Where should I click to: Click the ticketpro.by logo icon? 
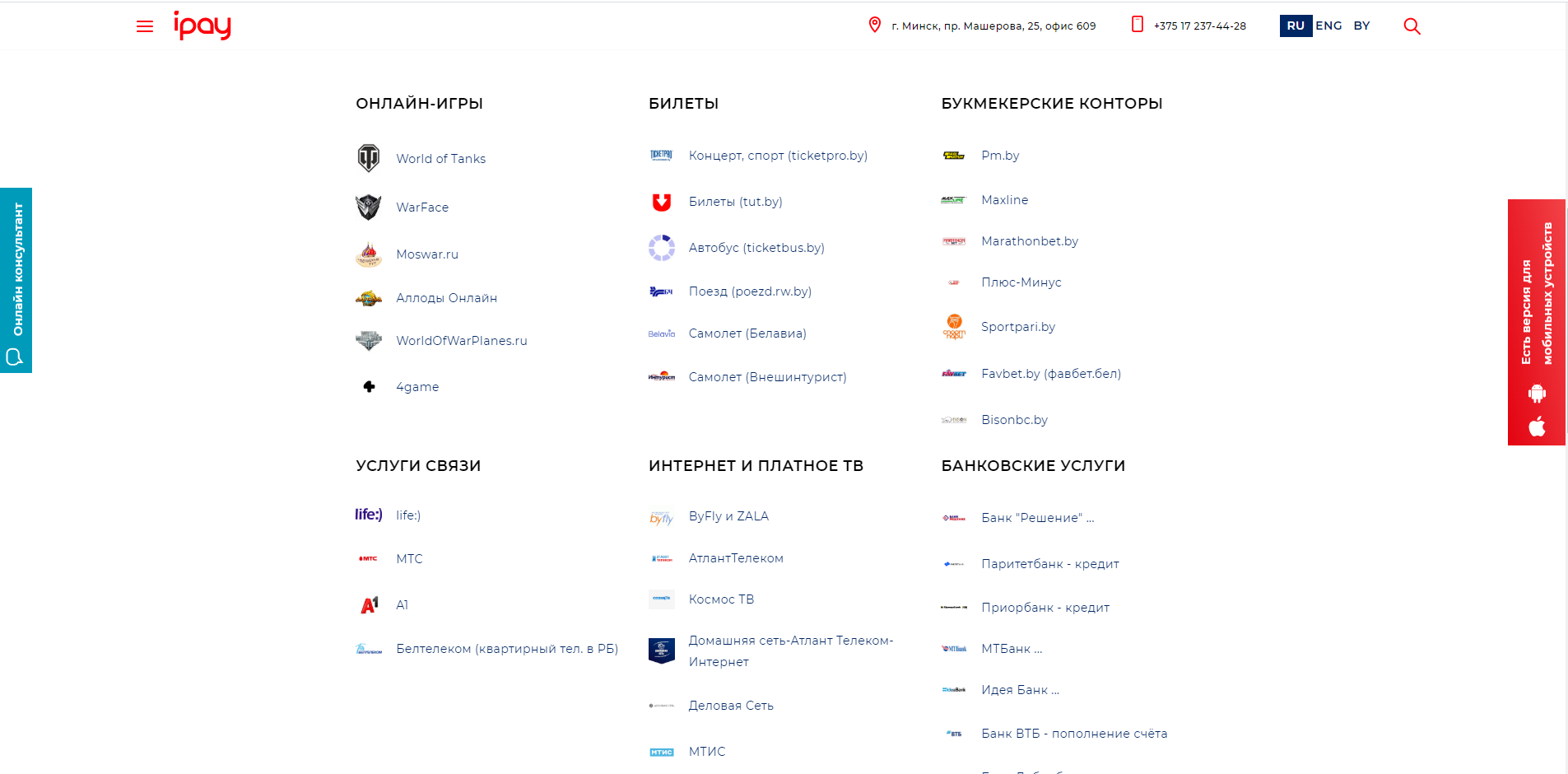[x=662, y=155]
